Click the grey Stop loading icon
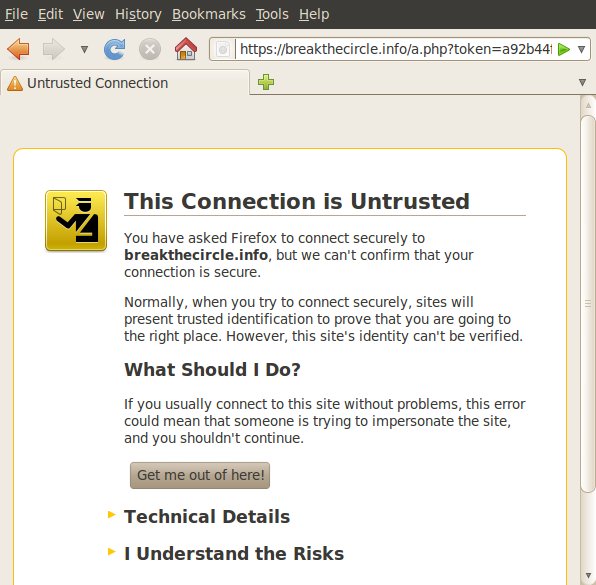 (x=150, y=49)
